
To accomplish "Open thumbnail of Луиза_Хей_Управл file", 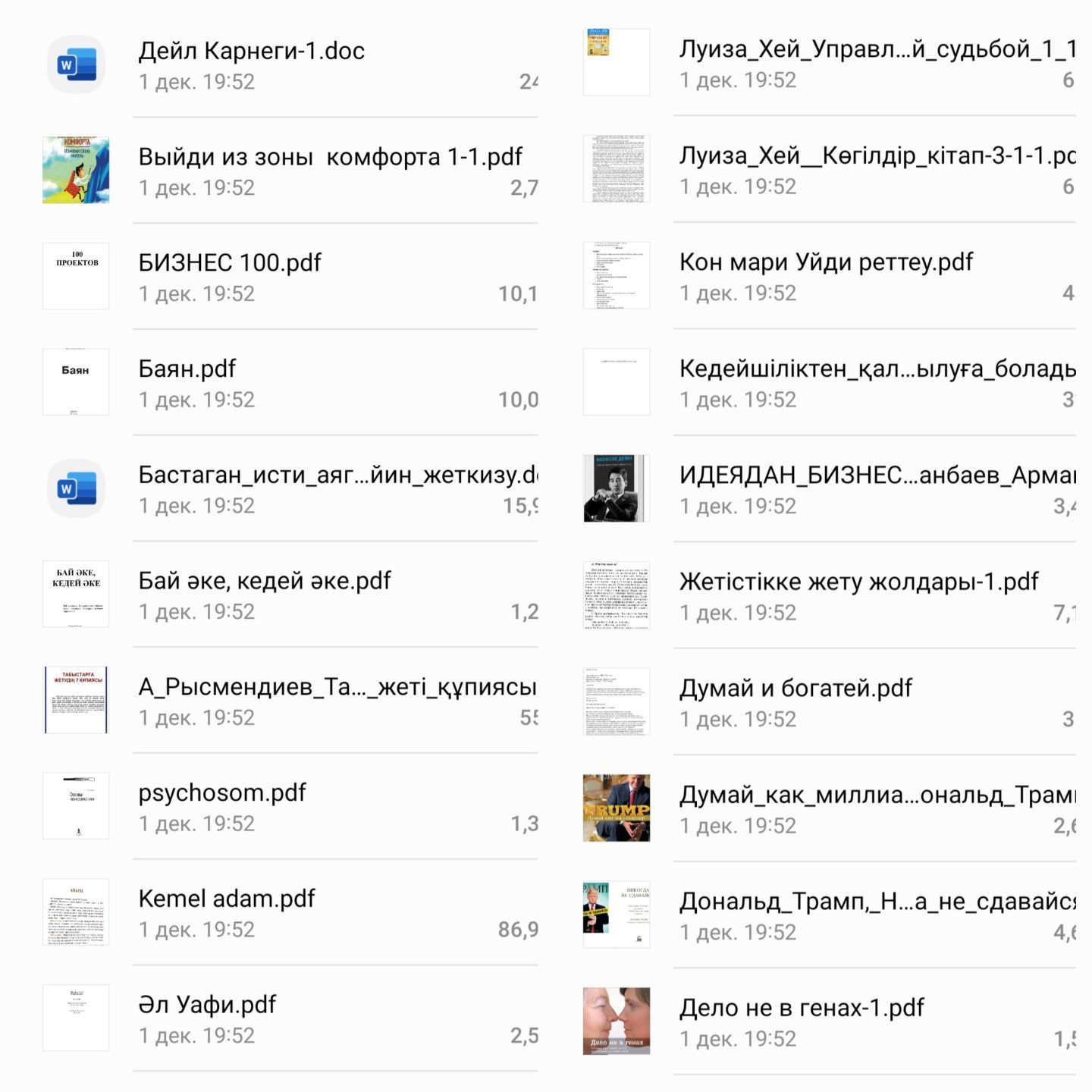I will tap(617, 62).
